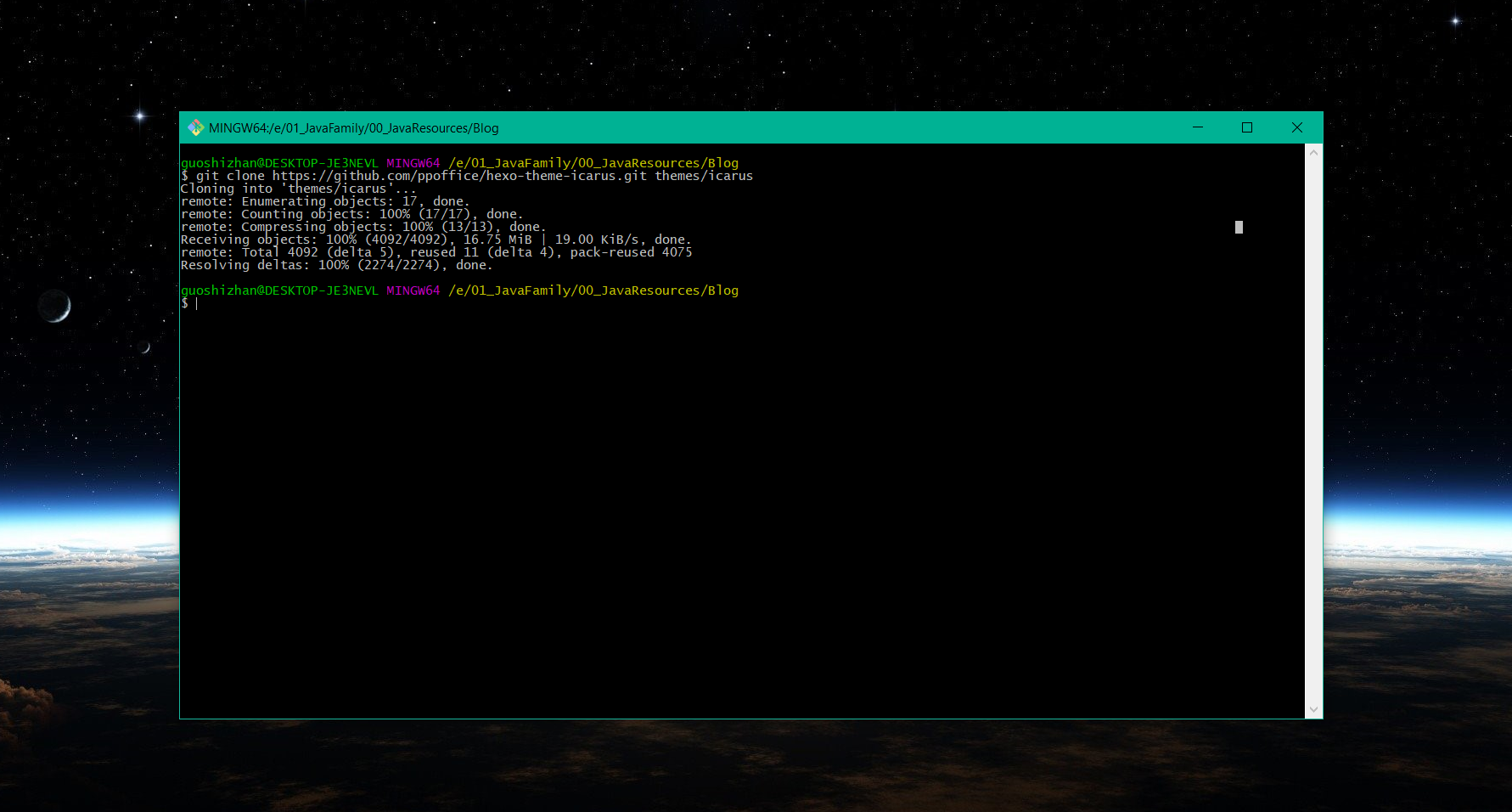Viewport: 1512px width, 812px height.
Task: Close the MINGW64 terminal window
Action: tap(1296, 127)
